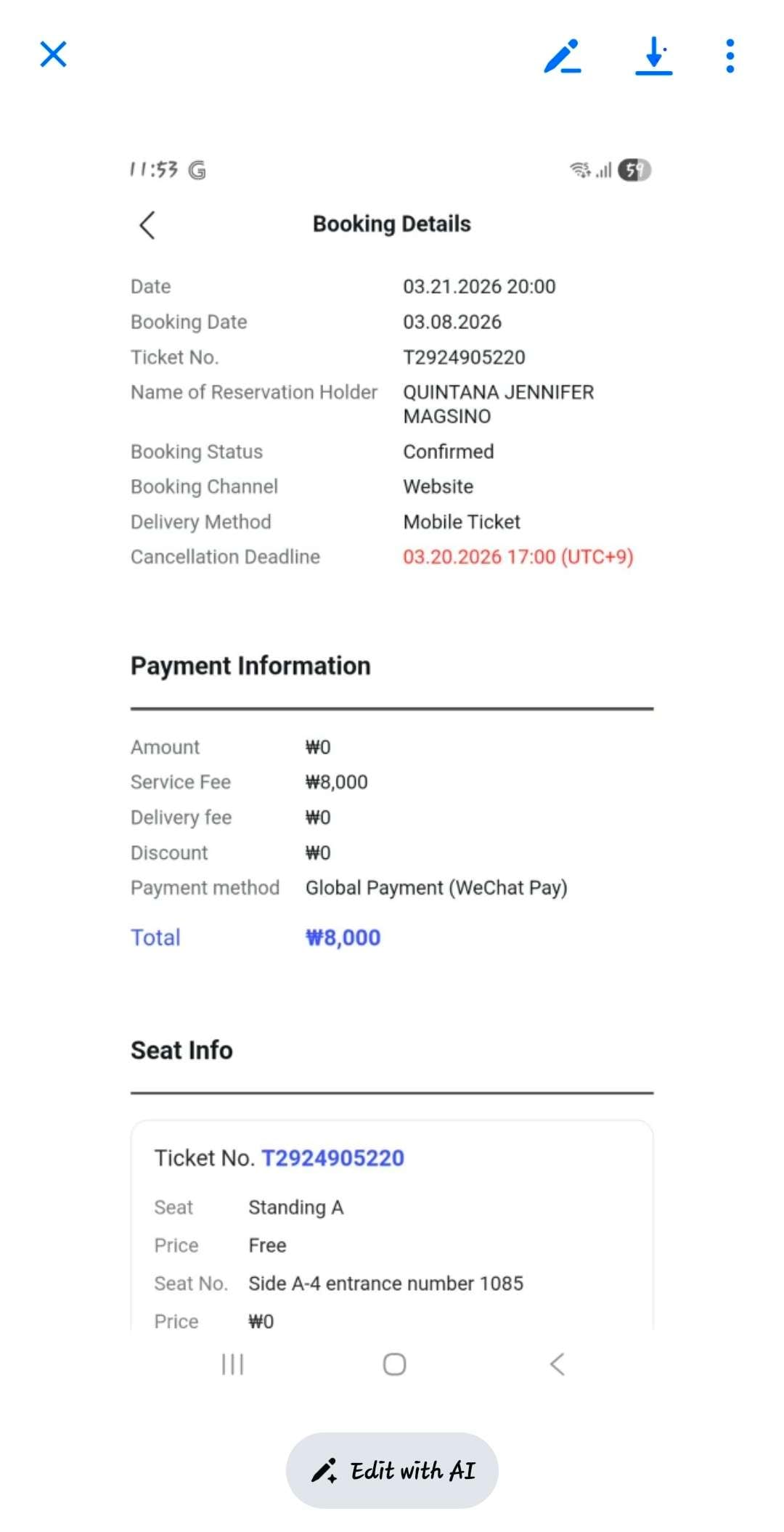This screenshot has width=784, height=1532.
Task: Tap the Booking Details title
Action: click(392, 224)
